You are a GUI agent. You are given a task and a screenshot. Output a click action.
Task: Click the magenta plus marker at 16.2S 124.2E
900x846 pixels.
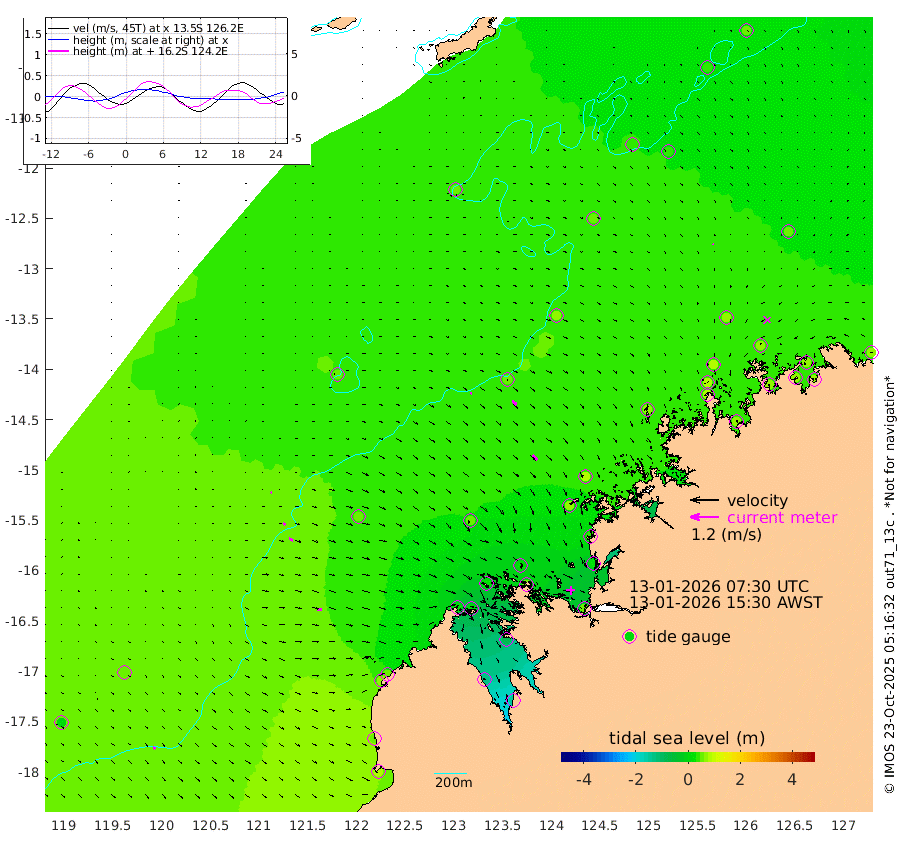570,590
